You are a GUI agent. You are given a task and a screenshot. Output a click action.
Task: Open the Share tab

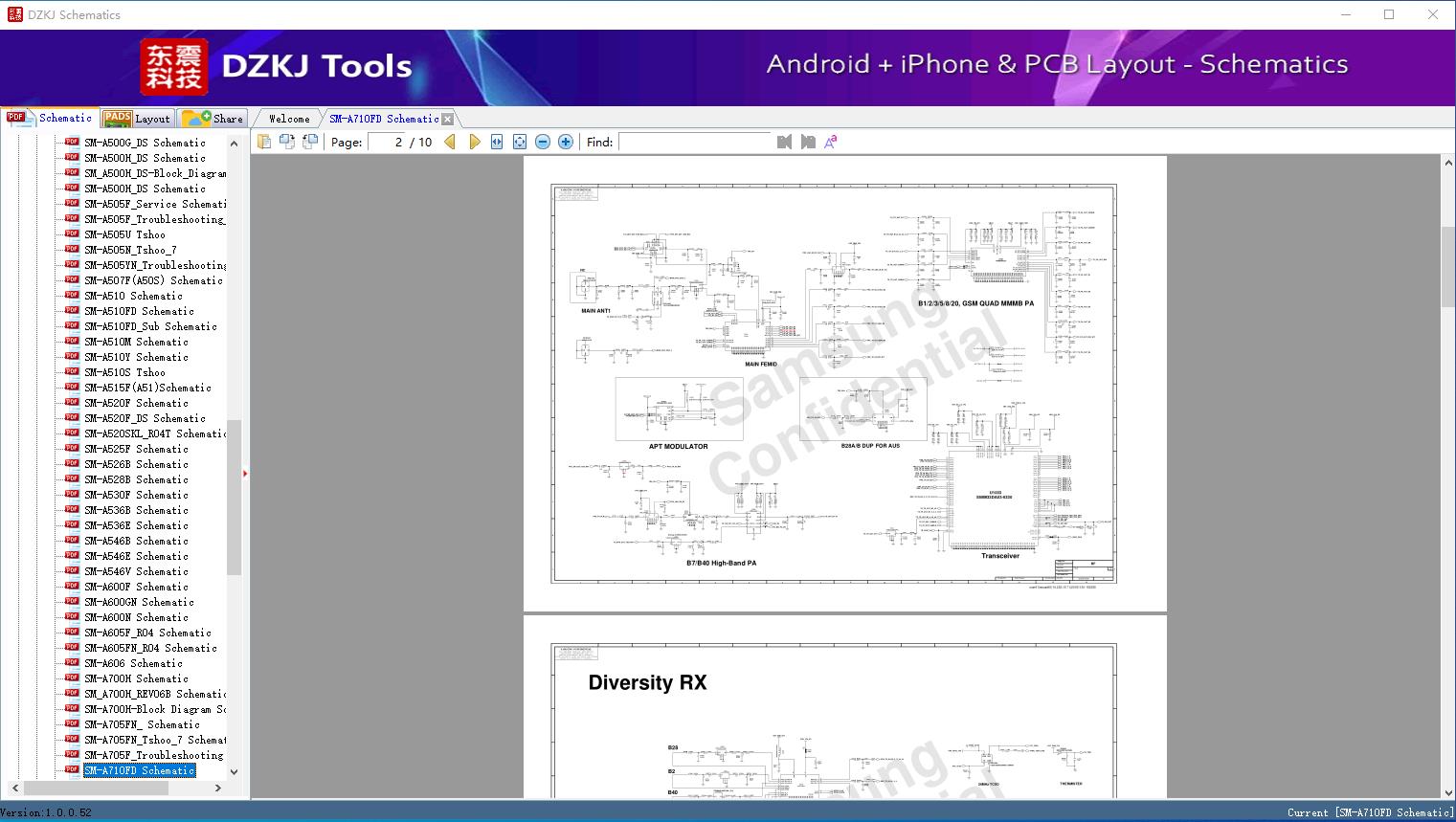coord(213,119)
